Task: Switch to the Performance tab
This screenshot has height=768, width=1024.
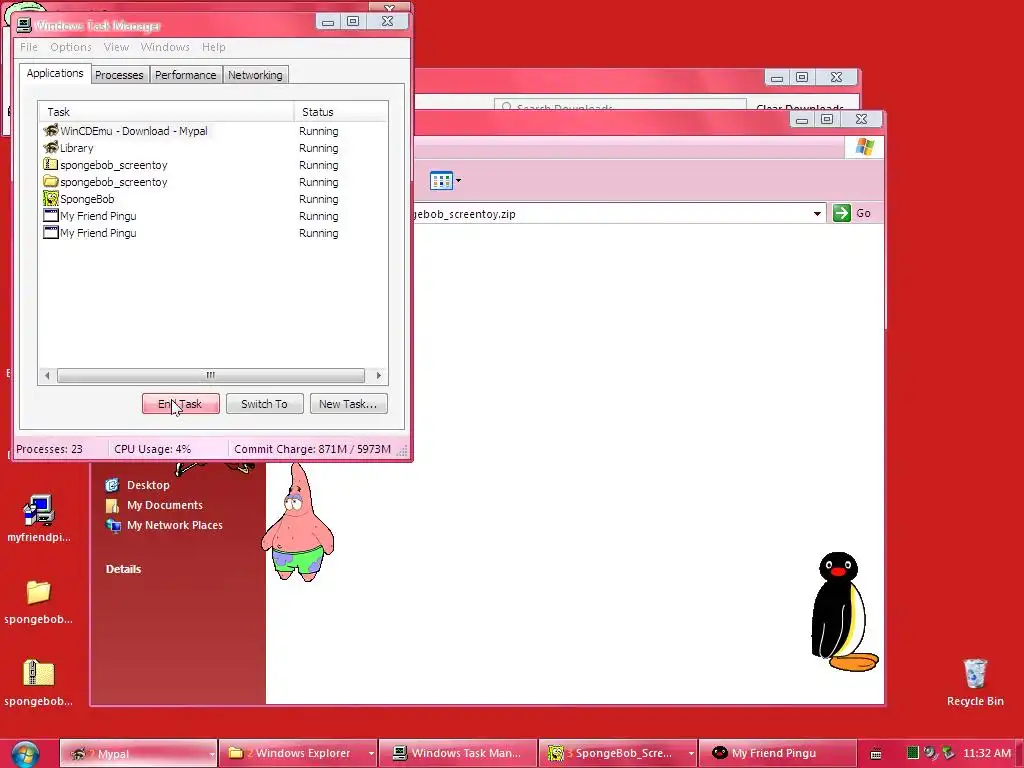Action: click(x=185, y=75)
